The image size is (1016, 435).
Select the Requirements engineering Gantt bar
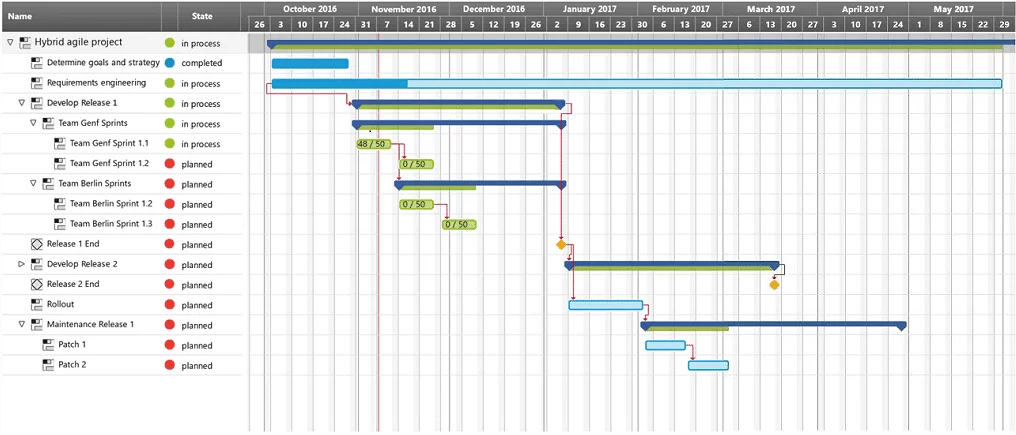(636, 84)
